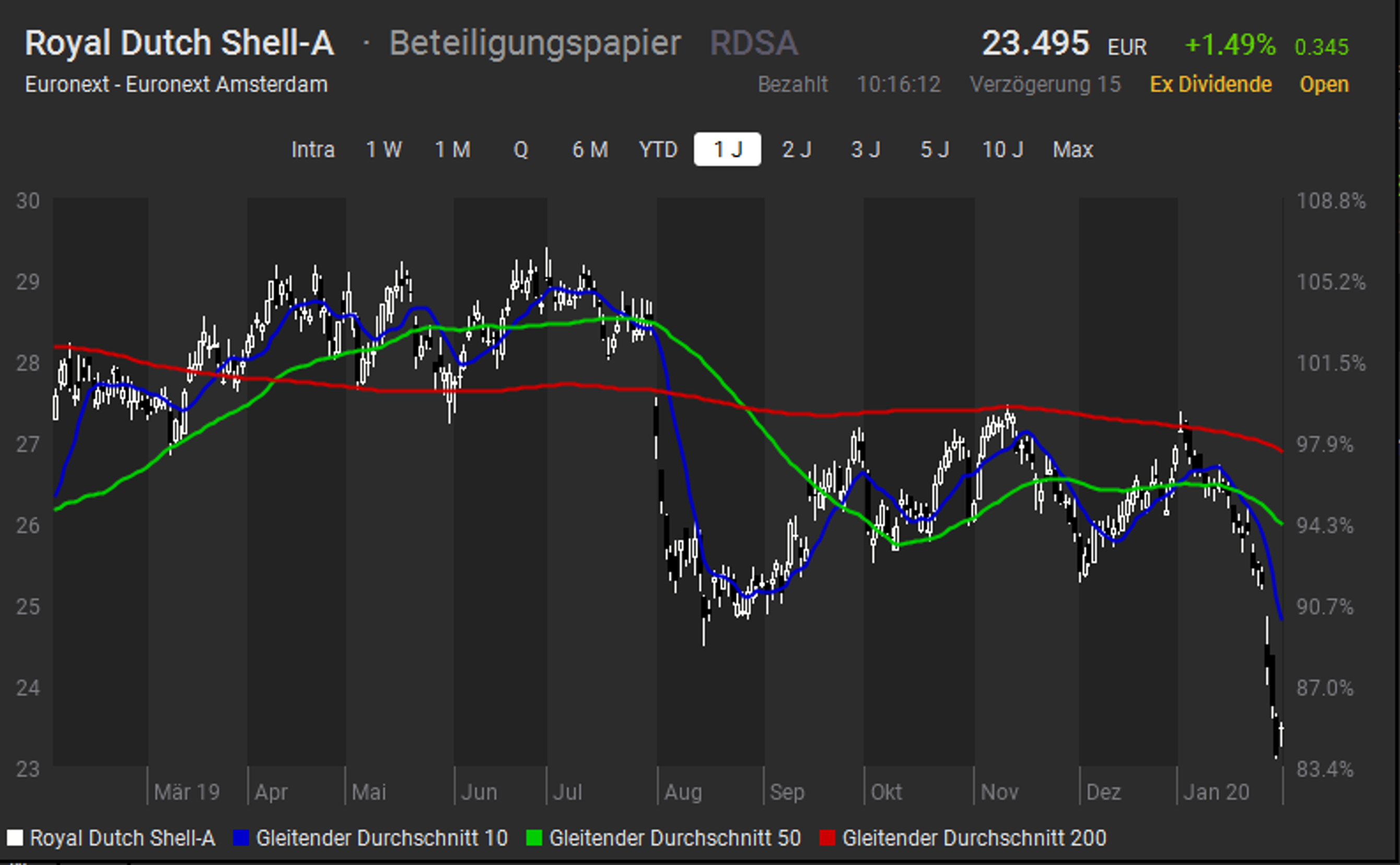This screenshot has height=865, width=1400.
Task: Select the Intra time range tab
Action: pos(312,150)
